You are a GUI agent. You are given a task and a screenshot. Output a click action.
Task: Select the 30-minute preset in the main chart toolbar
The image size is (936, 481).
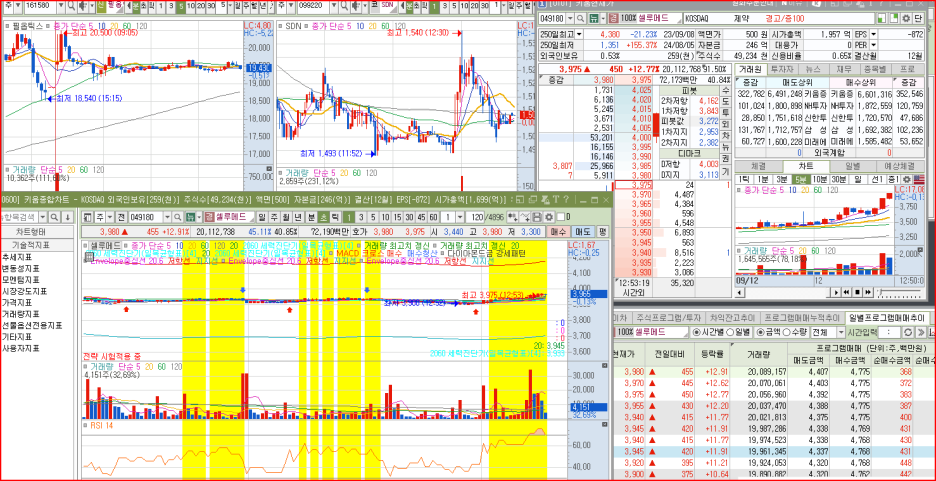point(409,217)
